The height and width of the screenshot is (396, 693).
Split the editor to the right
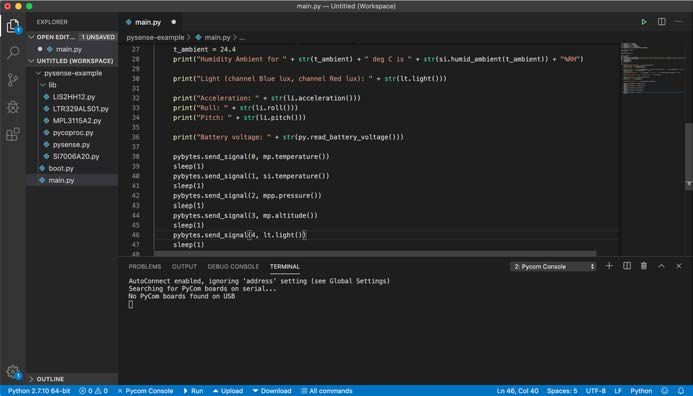661,22
